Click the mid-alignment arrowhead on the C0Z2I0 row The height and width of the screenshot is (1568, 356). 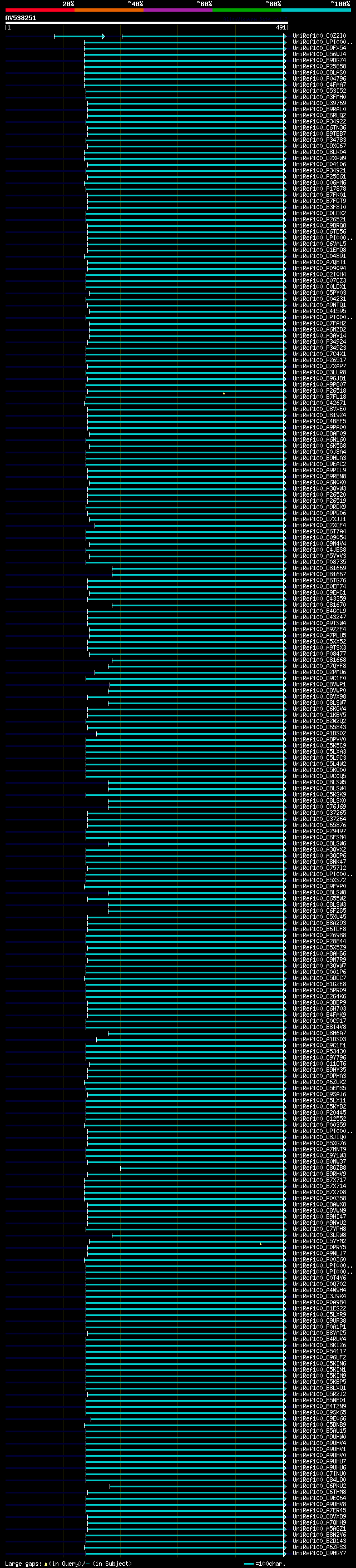pos(103,37)
